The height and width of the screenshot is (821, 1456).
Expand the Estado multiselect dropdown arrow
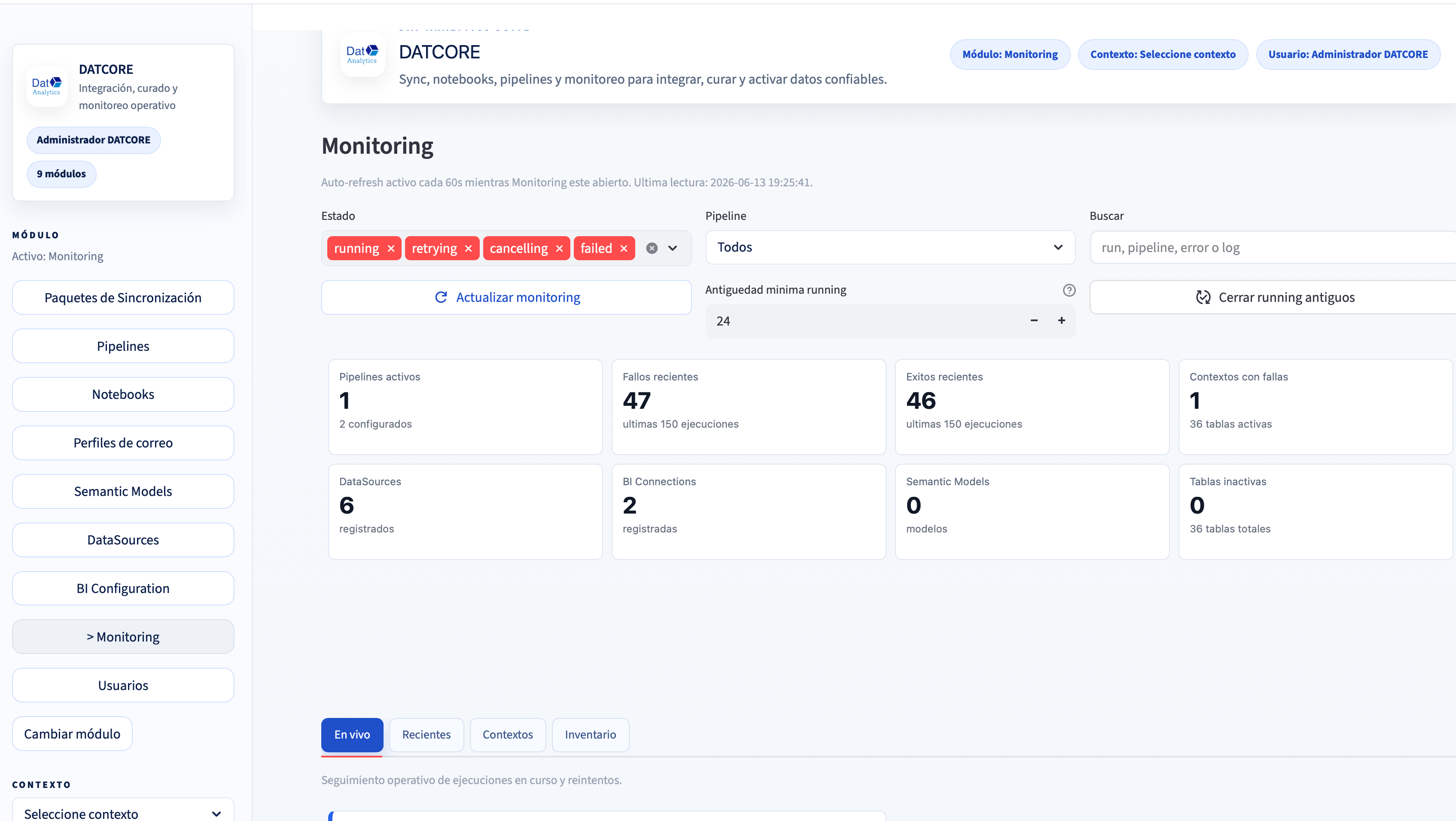[x=673, y=248]
